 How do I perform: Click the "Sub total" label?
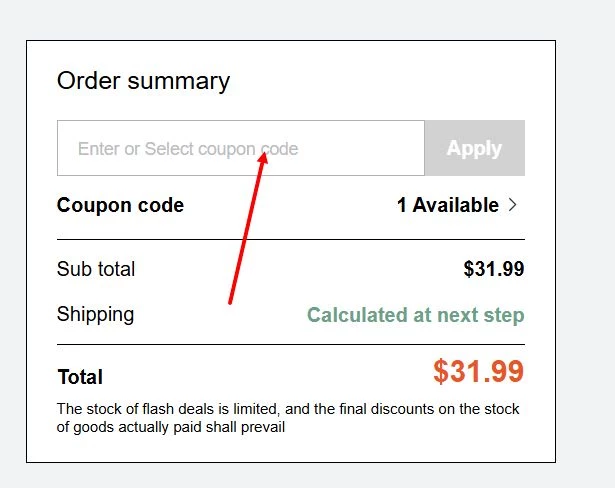click(x=96, y=269)
